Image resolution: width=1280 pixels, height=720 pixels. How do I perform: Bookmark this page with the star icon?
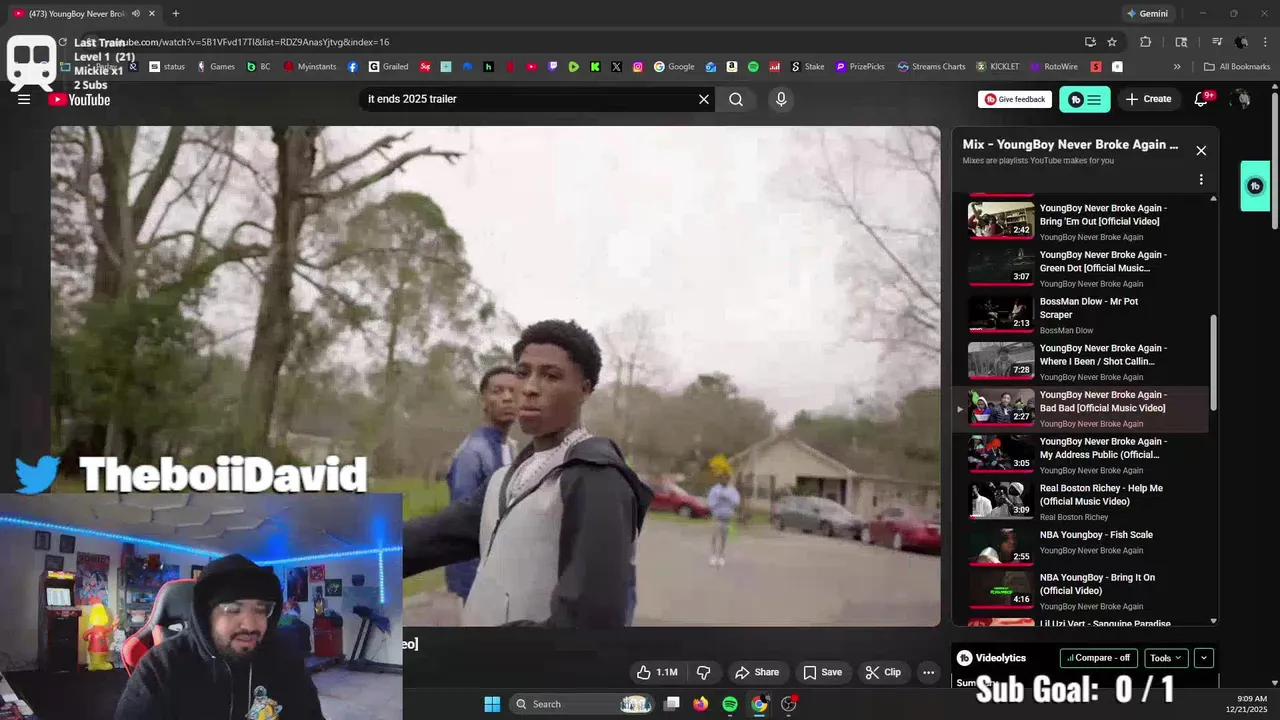[x=1112, y=42]
